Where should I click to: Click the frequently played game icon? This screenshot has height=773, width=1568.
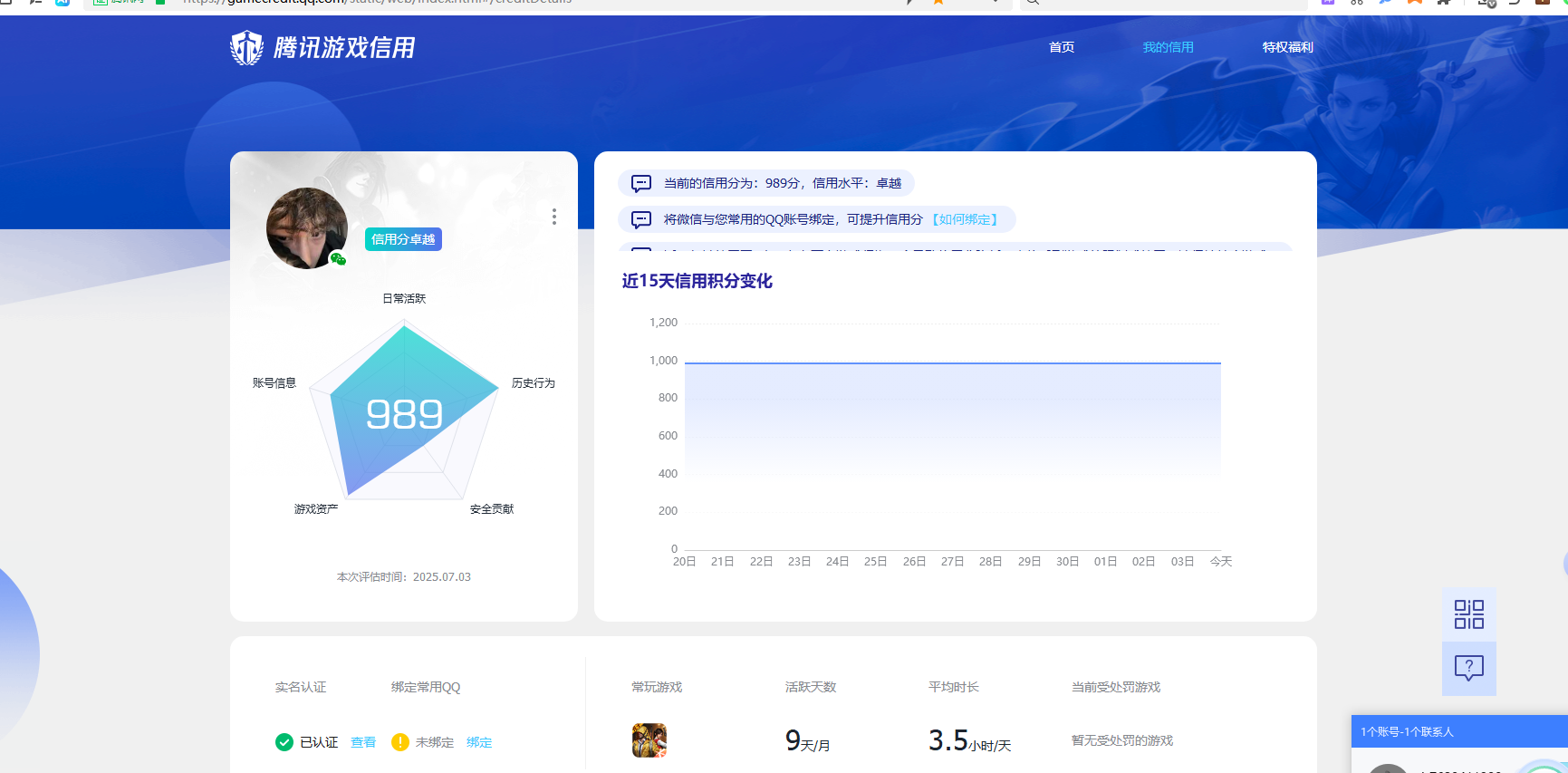click(649, 740)
